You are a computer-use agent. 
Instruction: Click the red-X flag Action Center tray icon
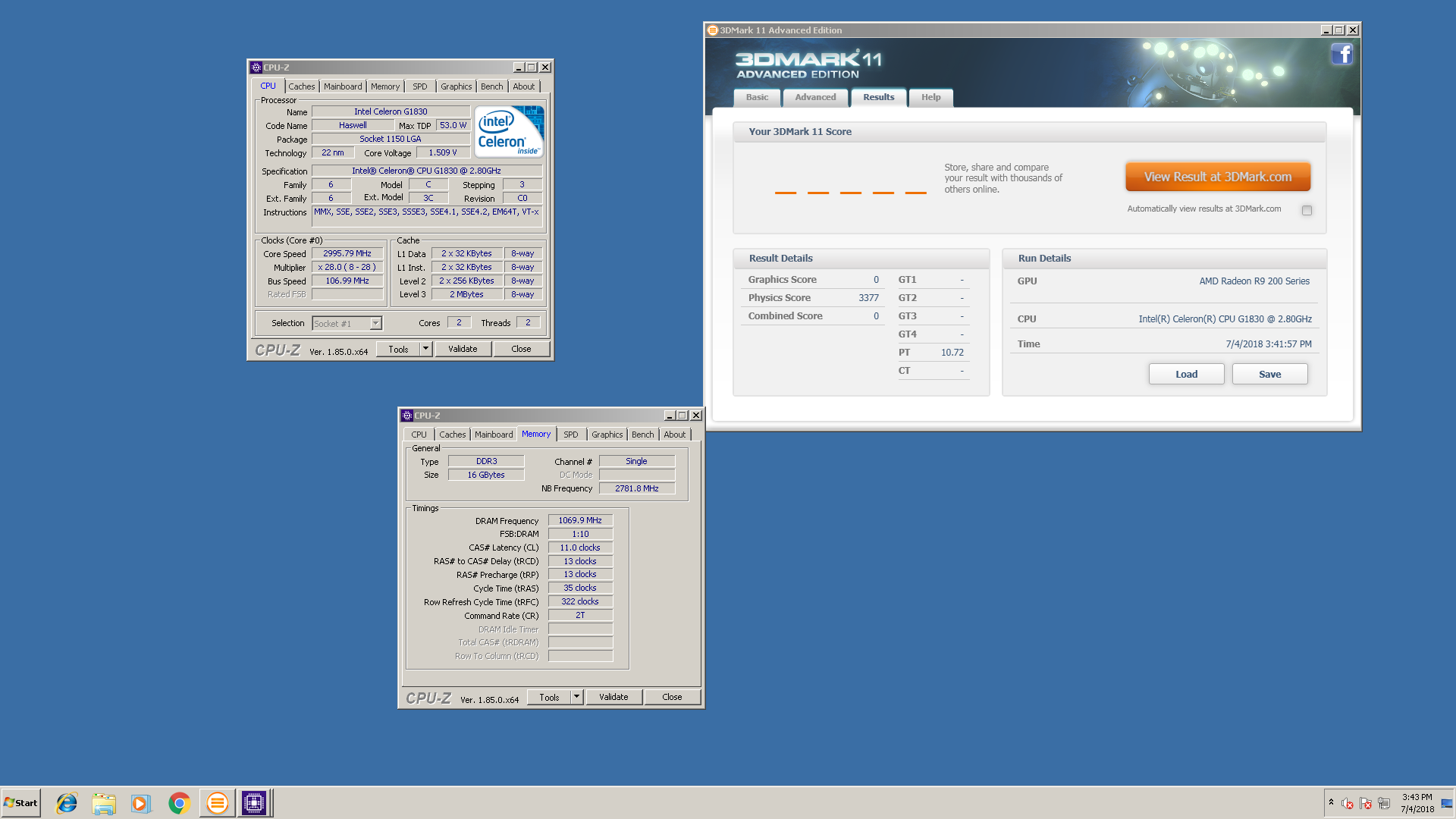1366,803
